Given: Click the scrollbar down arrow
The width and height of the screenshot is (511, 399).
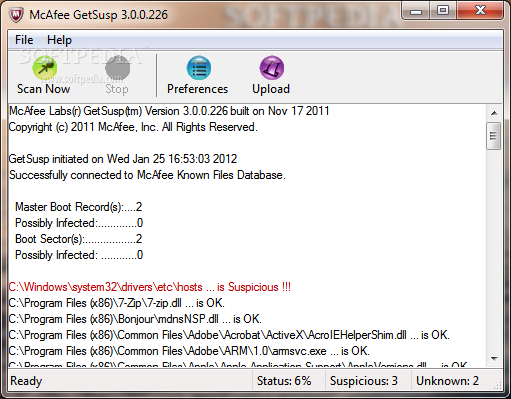Looking at the screenshot, I should [494, 359].
